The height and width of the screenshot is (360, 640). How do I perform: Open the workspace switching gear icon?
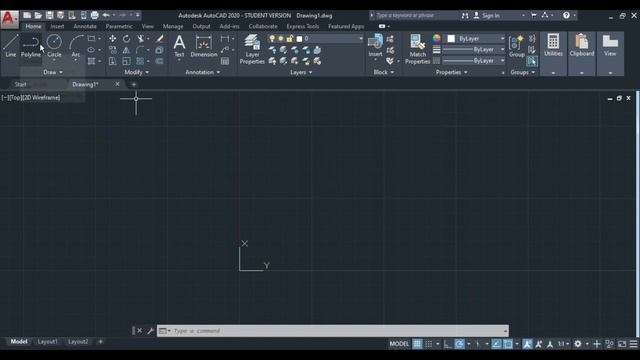pos(578,344)
